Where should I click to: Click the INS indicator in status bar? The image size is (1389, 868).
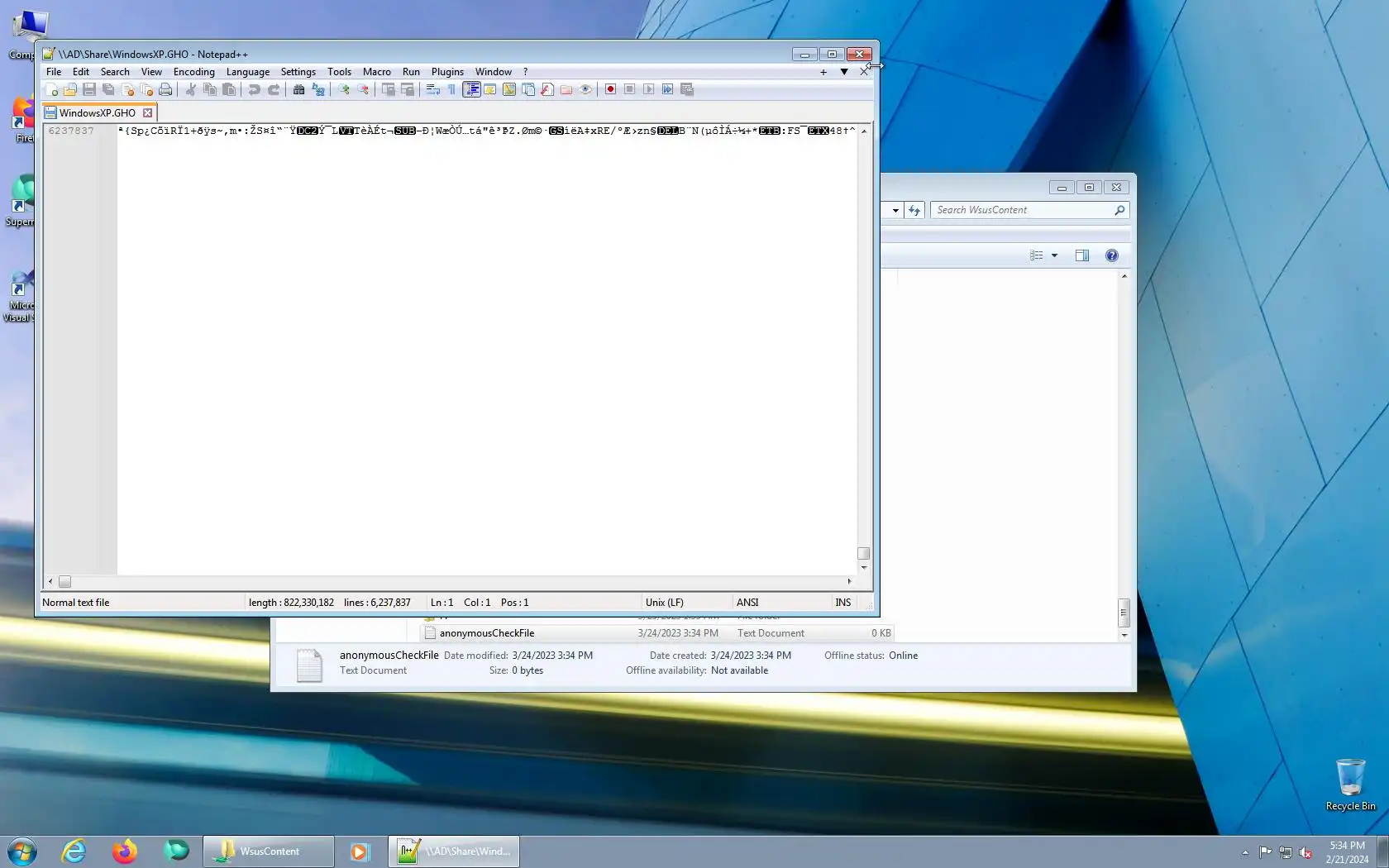click(x=843, y=603)
